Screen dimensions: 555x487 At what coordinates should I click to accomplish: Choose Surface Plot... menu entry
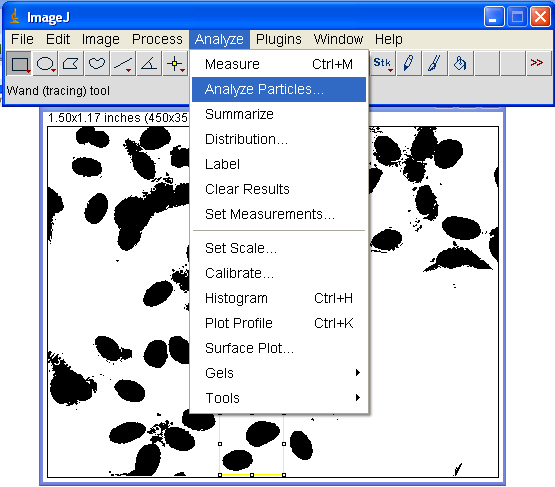point(279,348)
